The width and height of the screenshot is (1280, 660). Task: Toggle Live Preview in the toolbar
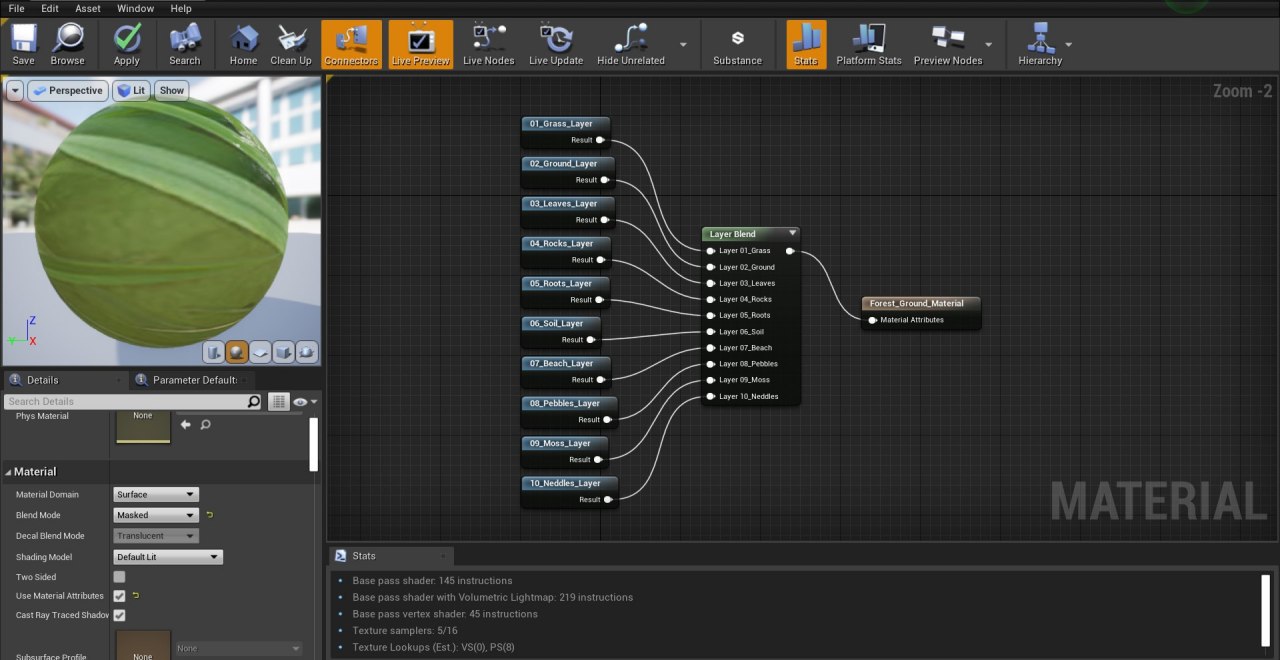[421, 44]
